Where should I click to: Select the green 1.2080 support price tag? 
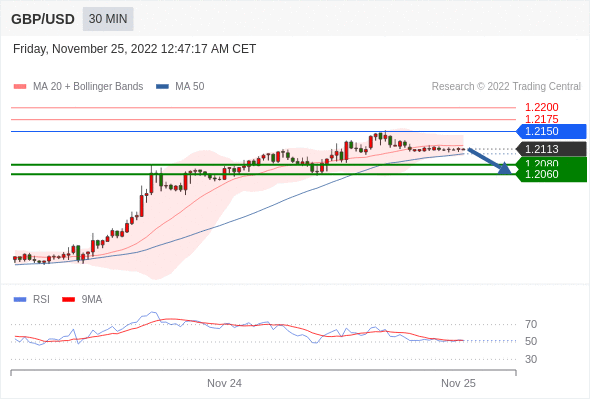(x=552, y=163)
